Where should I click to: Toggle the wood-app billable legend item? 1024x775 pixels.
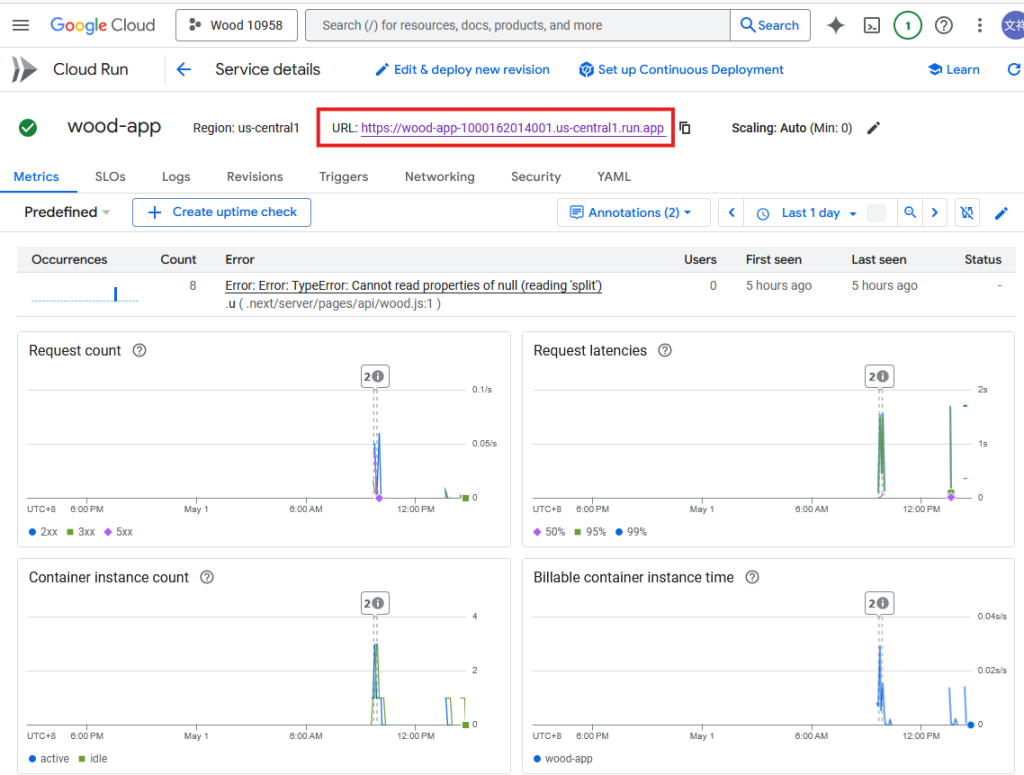point(563,759)
